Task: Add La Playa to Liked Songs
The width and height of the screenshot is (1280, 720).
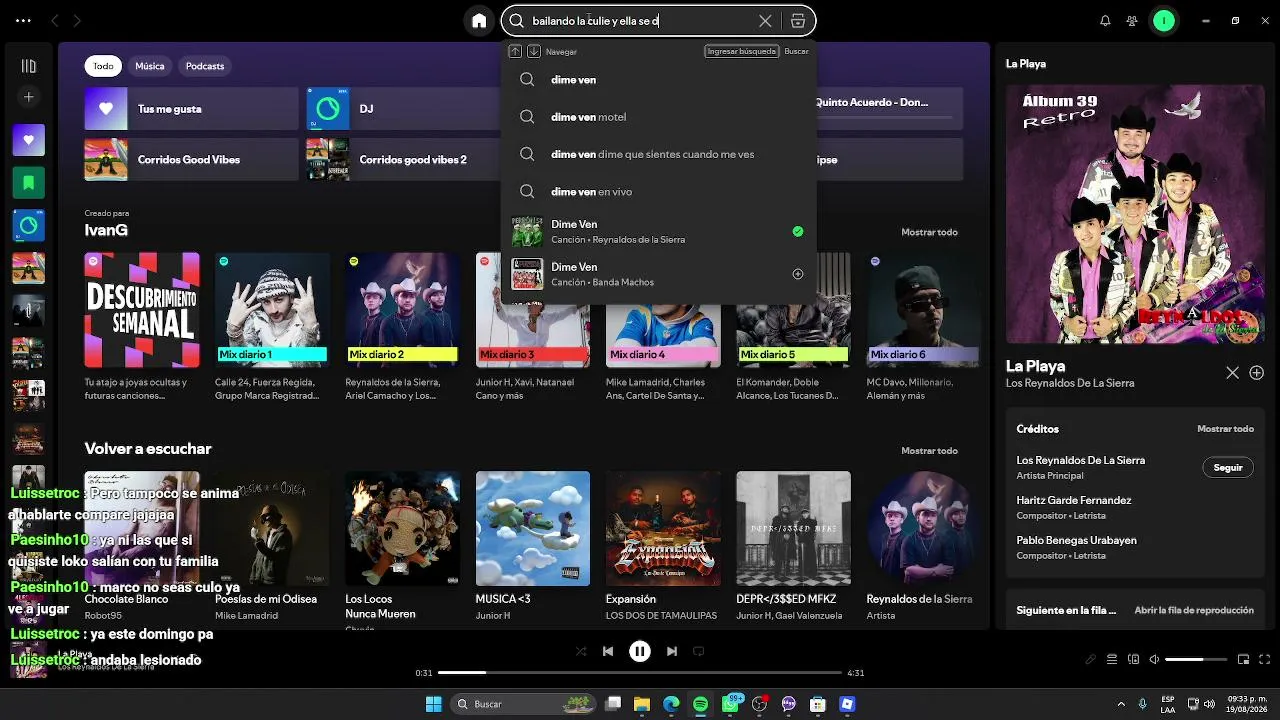Action: (x=1257, y=373)
